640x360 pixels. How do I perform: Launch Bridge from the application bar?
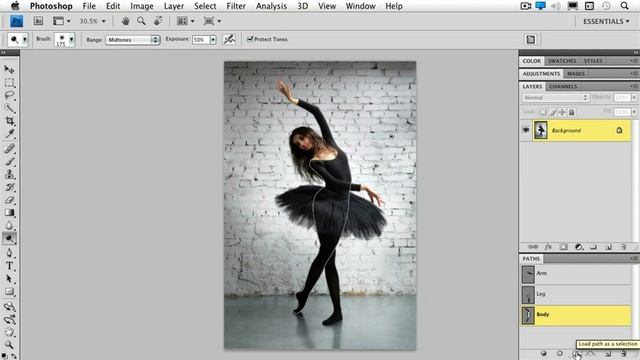(x=38, y=21)
